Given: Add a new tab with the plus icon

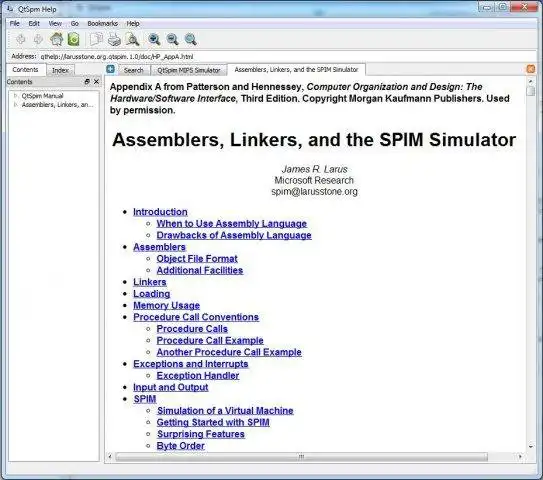Looking at the screenshot, I should coord(110,69).
